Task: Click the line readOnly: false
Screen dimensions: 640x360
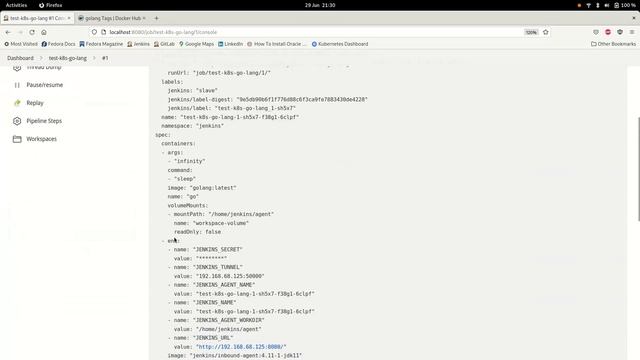Action: [198, 232]
